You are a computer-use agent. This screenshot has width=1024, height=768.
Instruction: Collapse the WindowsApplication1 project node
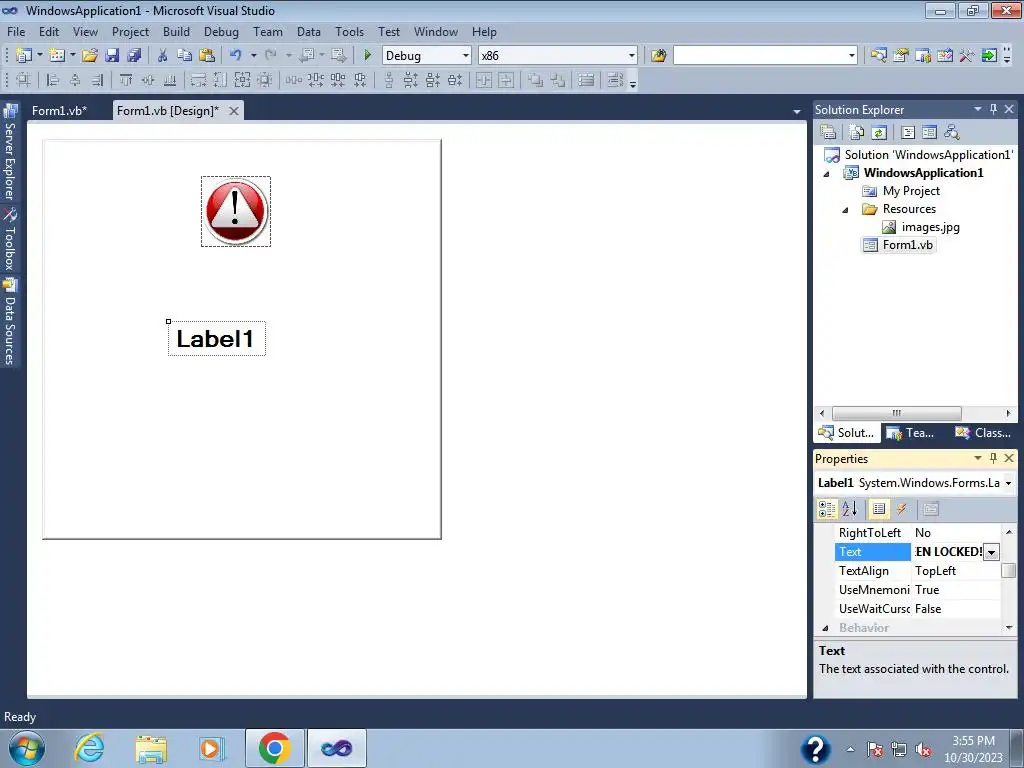click(826, 174)
